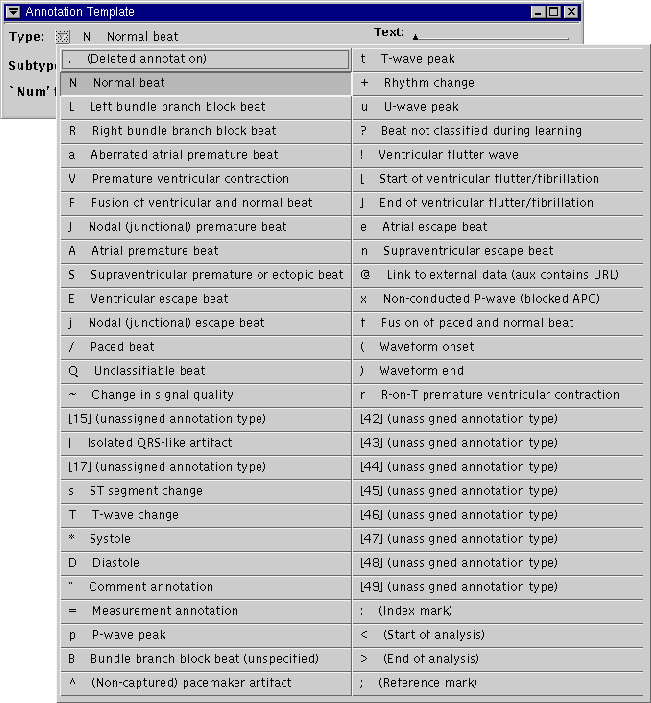Click the Text input field
651x703 pixels.
point(490,38)
